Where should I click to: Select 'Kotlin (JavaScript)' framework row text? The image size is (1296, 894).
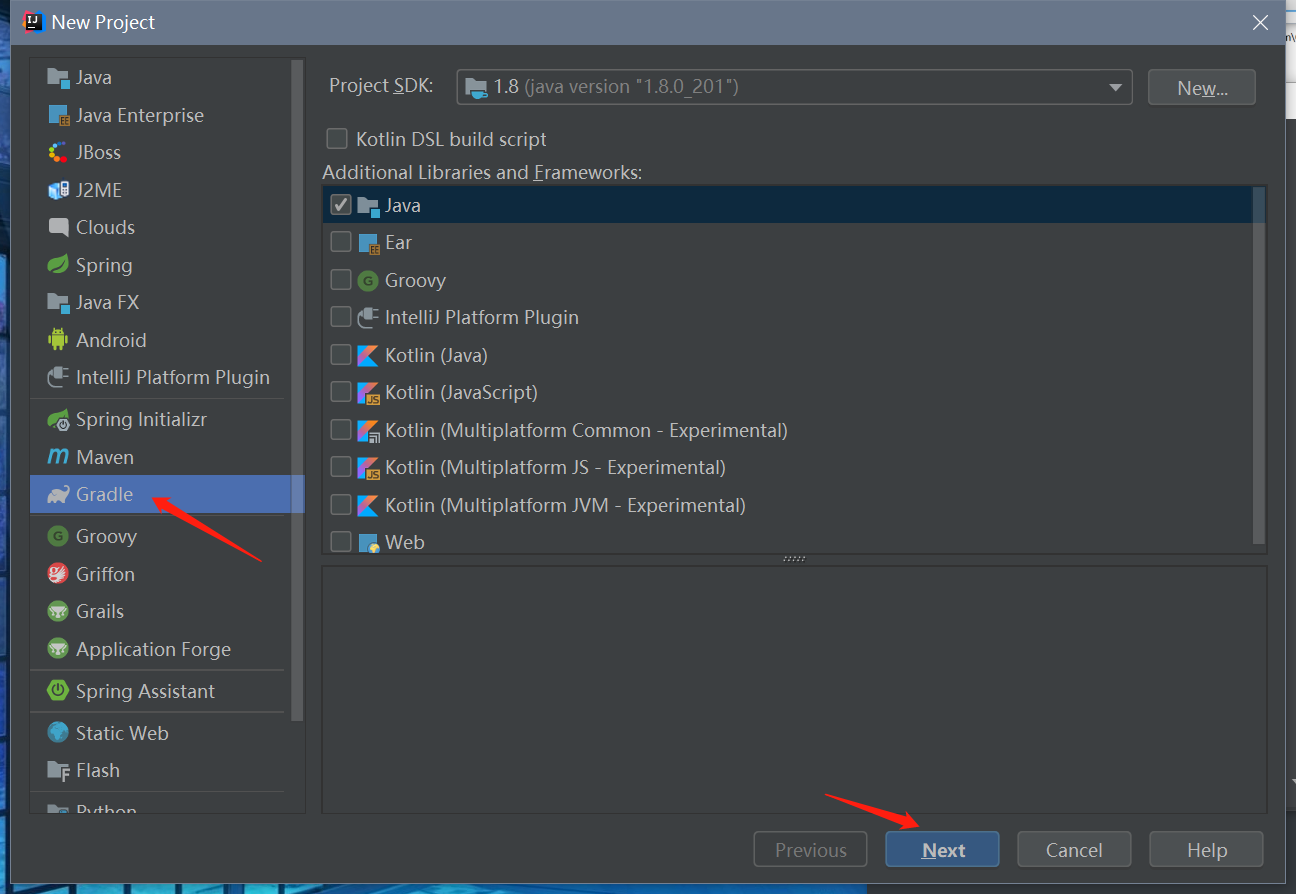click(461, 393)
